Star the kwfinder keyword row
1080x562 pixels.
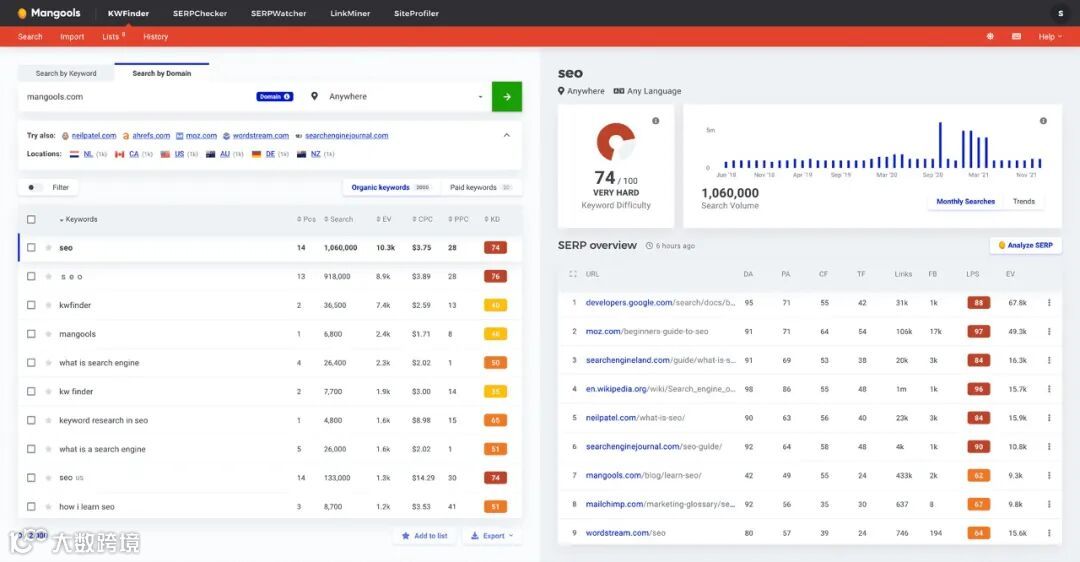(48, 305)
